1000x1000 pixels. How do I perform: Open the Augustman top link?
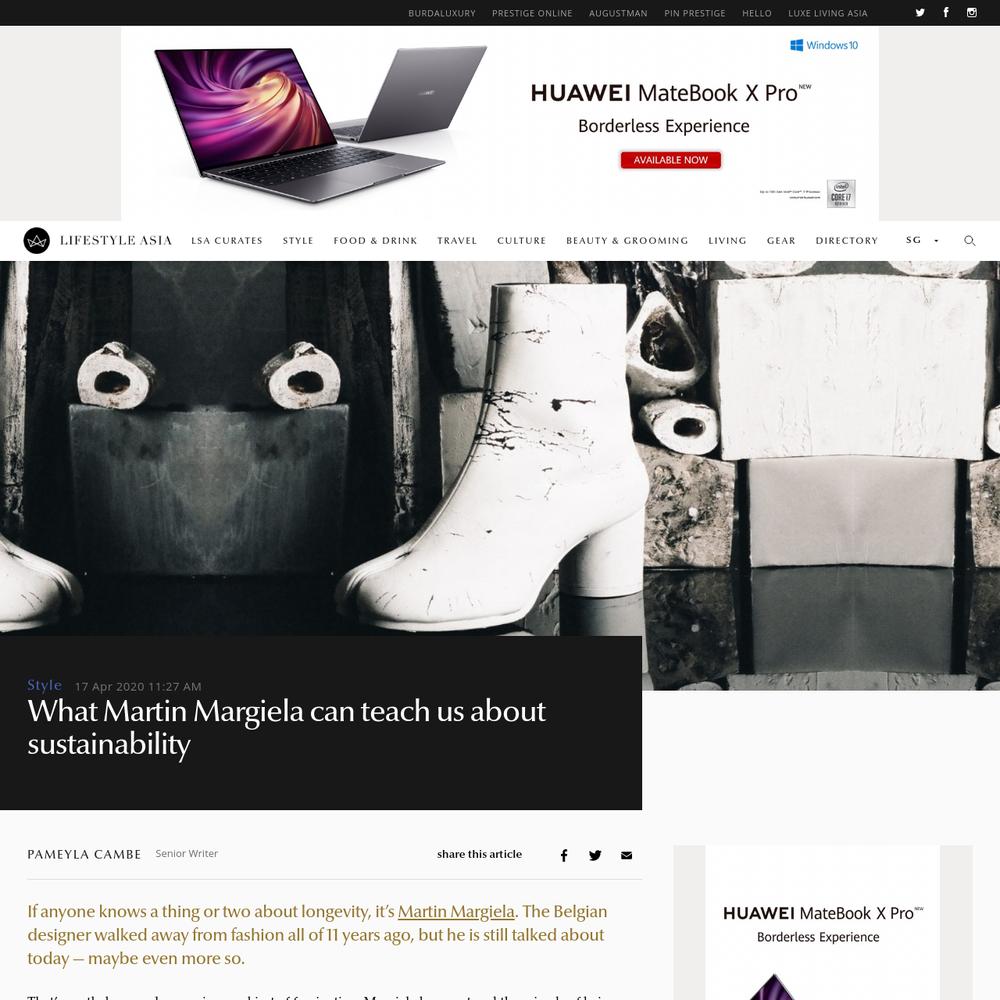[618, 13]
